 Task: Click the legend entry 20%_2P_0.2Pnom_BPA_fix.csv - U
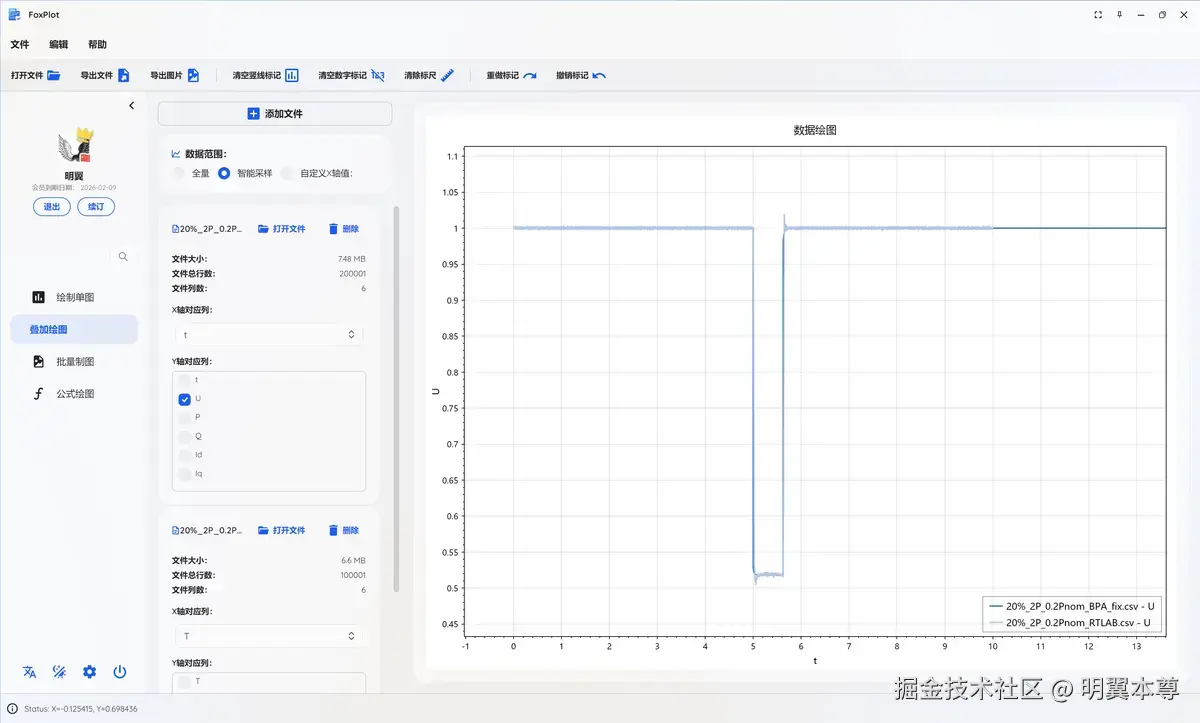[1072, 606]
